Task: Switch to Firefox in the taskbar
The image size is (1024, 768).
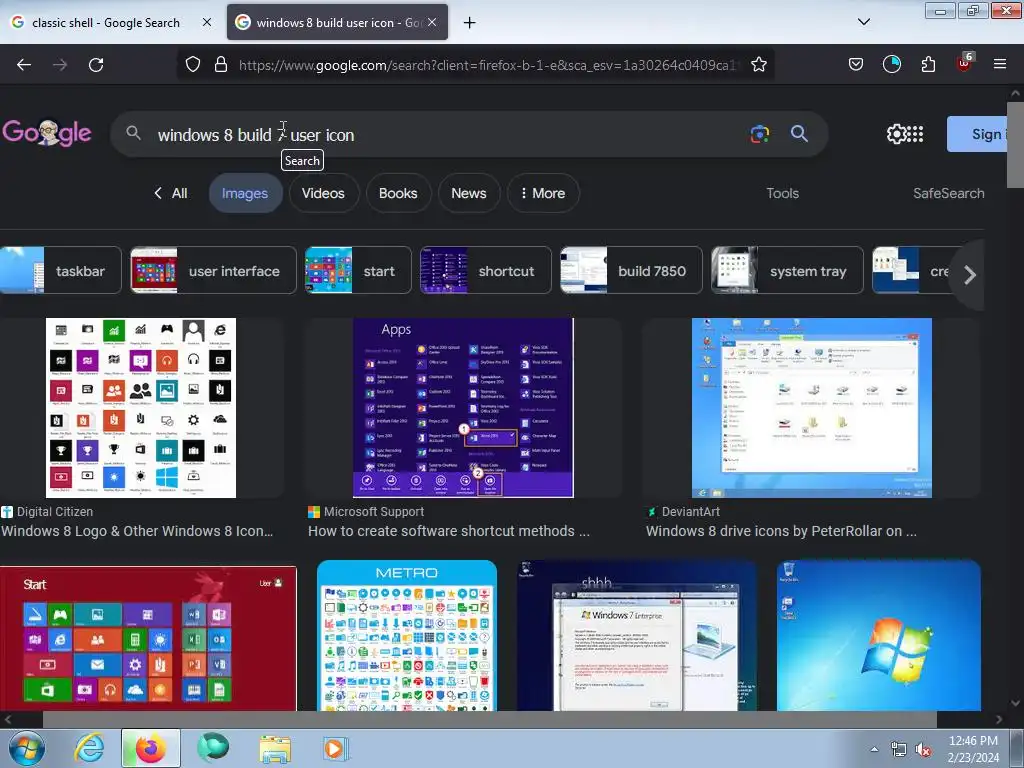Action: pos(150,748)
